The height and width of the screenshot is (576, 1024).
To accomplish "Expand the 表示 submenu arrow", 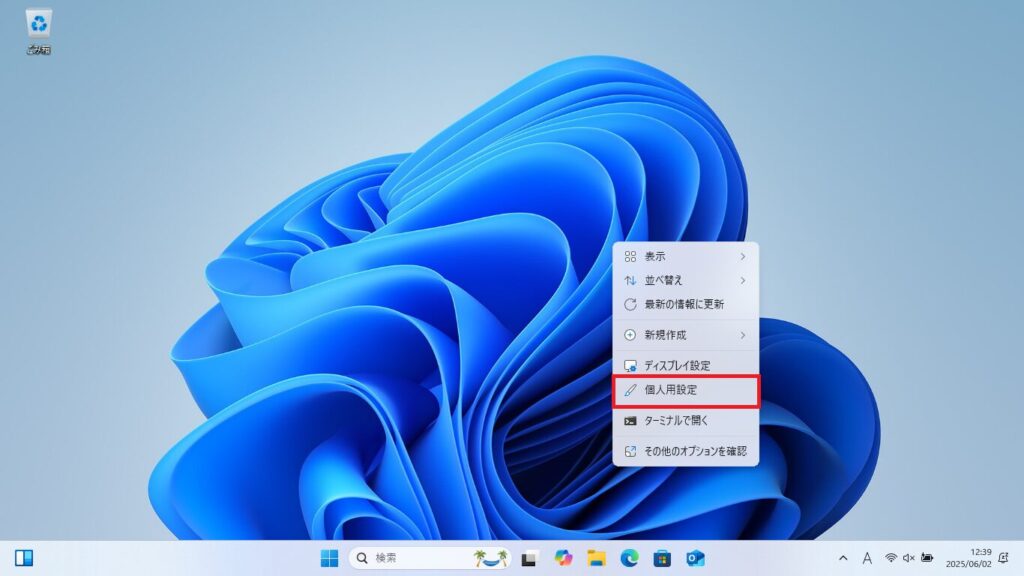I will click(x=743, y=257).
